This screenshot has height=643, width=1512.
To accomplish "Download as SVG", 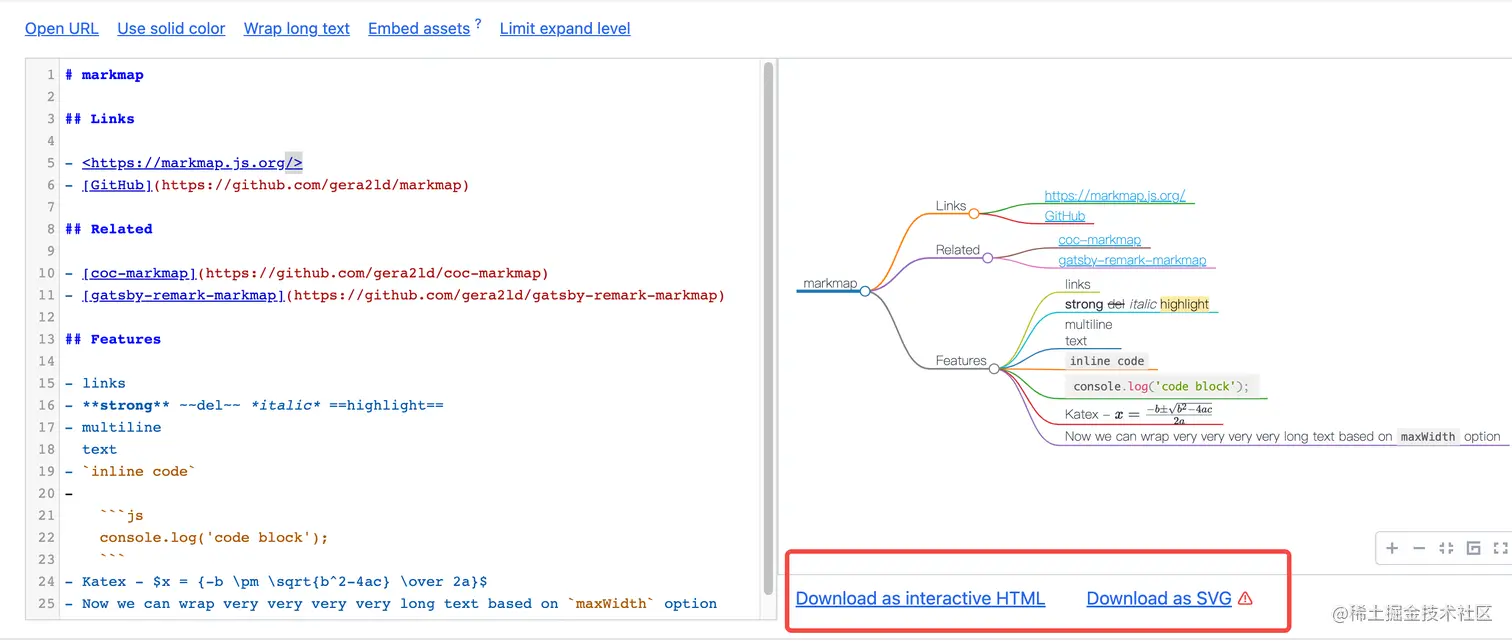I will [1159, 598].
